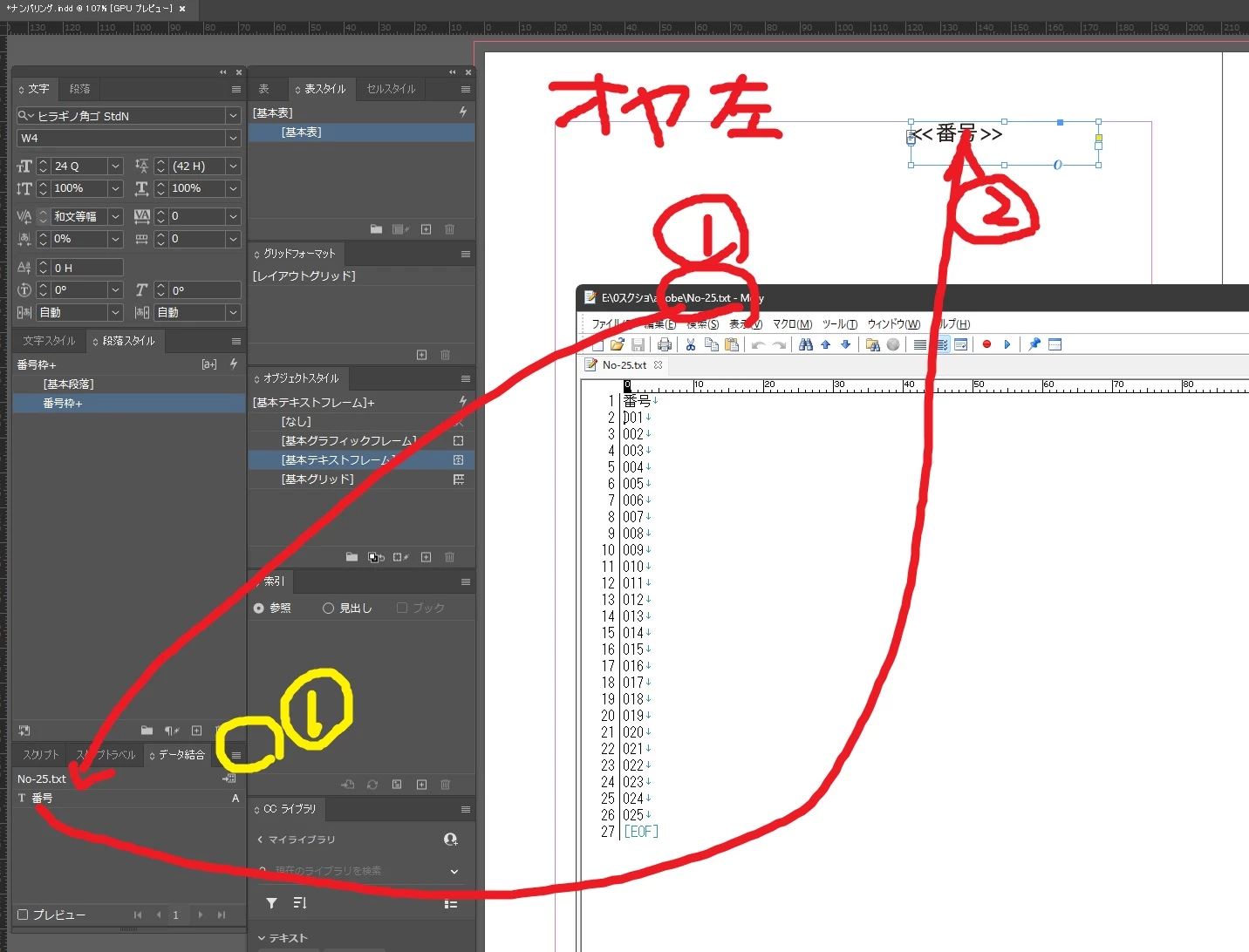Click the print icon in text editor toolbar
This screenshot has width=1249, height=952.
tap(665, 344)
